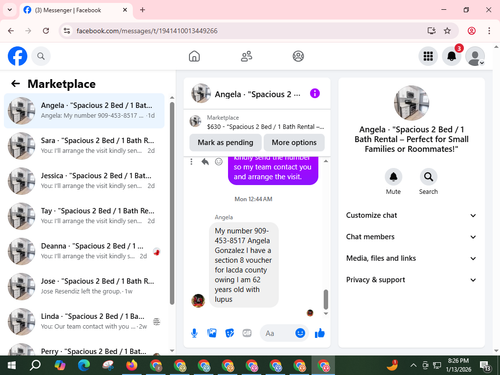Expand the Customize chat section
The height and width of the screenshot is (375, 500).
point(411,215)
